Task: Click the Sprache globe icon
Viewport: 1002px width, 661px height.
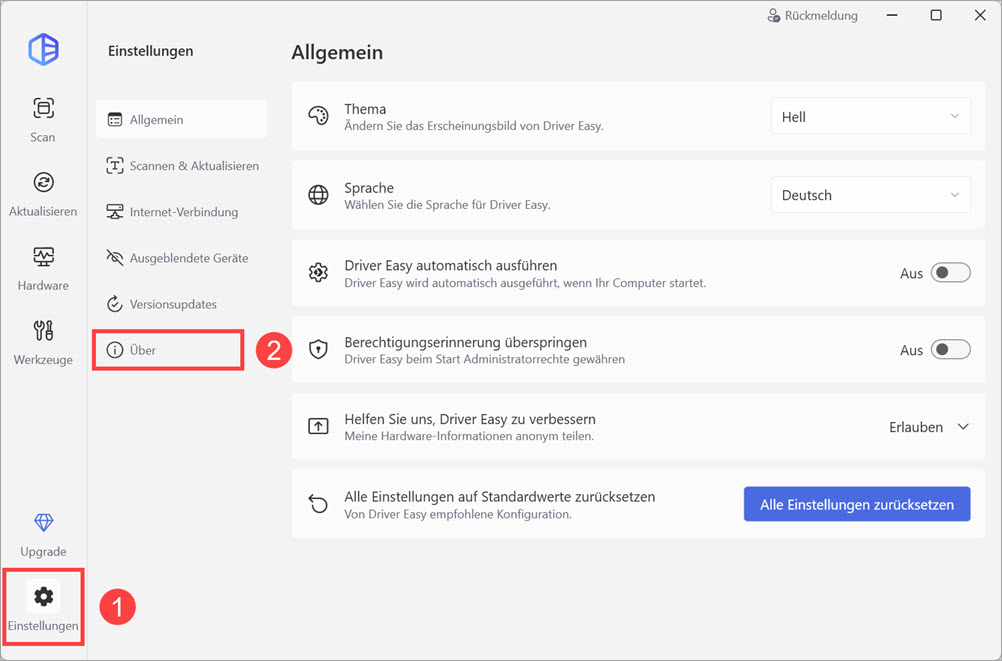Action: point(318,195)
